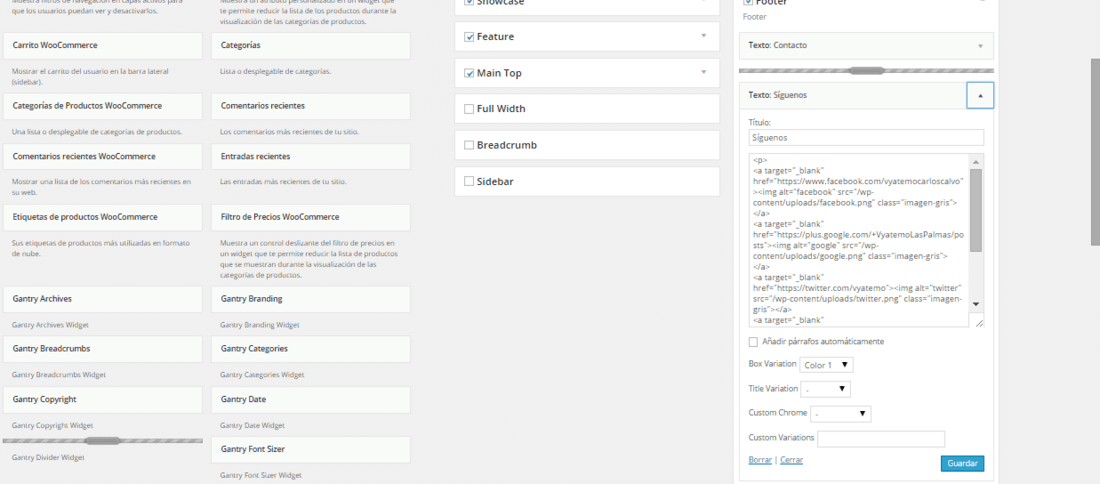Check the Sidebar area checkbox

coord(469,181)
